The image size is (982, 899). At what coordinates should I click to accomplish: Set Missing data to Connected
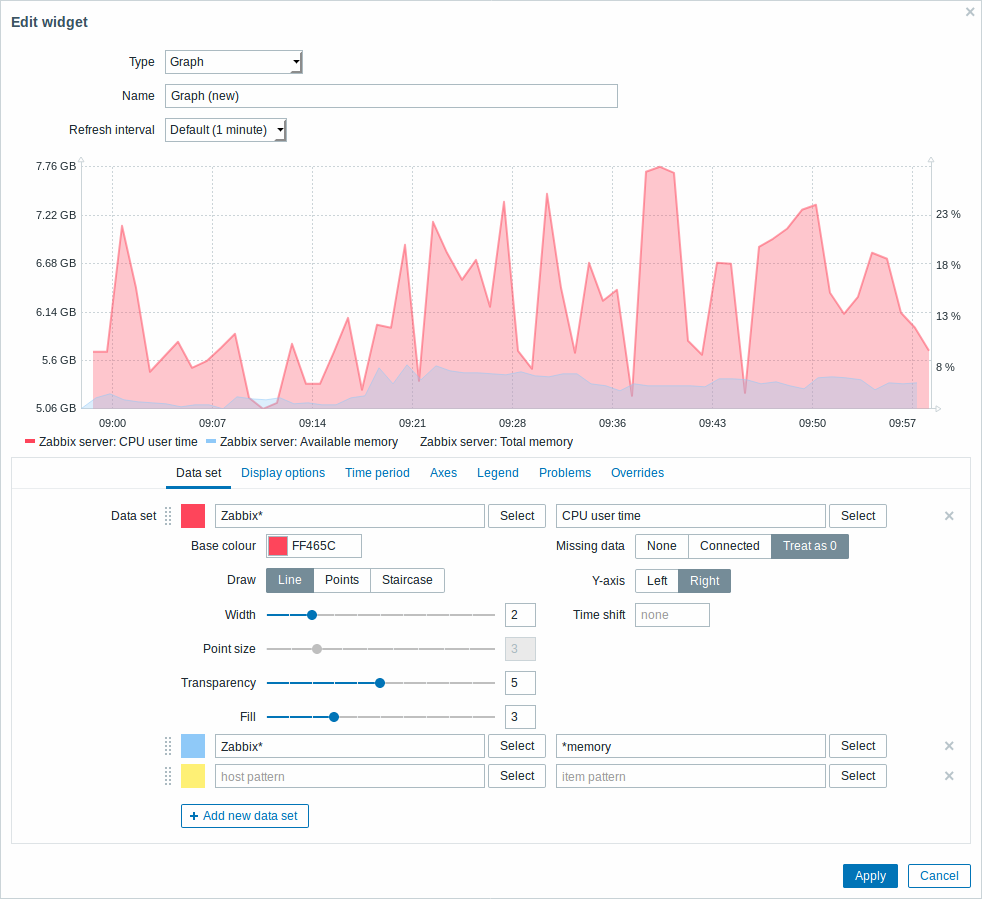[x=730, y=546]
